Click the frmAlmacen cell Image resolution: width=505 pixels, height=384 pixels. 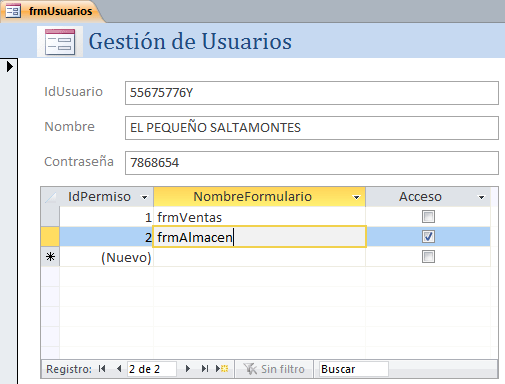pos(259,237)
